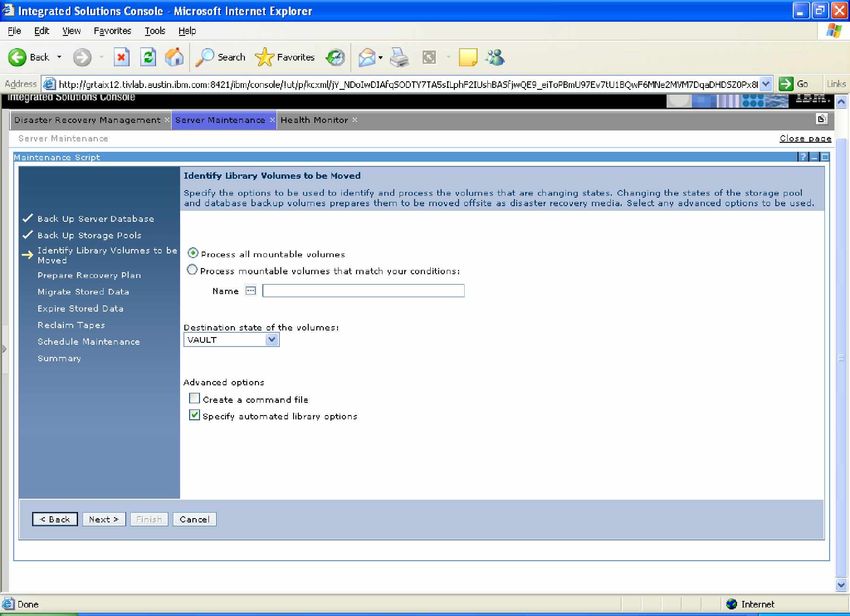Screen dimensions: 850x616
Task: Switch to Disaster Recovery Management tab
Action: coord(87,120)
